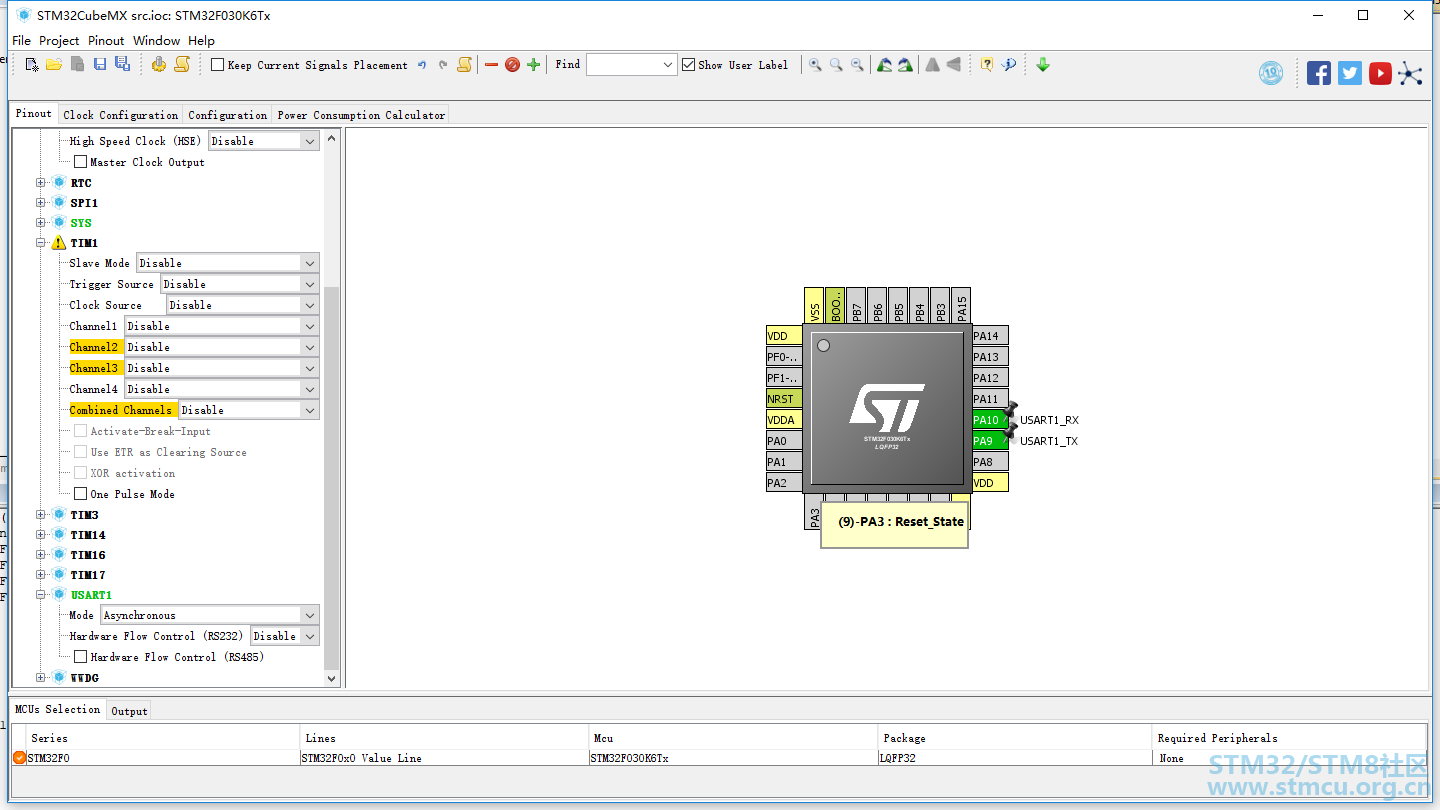Open the File menu

(21, 41)
